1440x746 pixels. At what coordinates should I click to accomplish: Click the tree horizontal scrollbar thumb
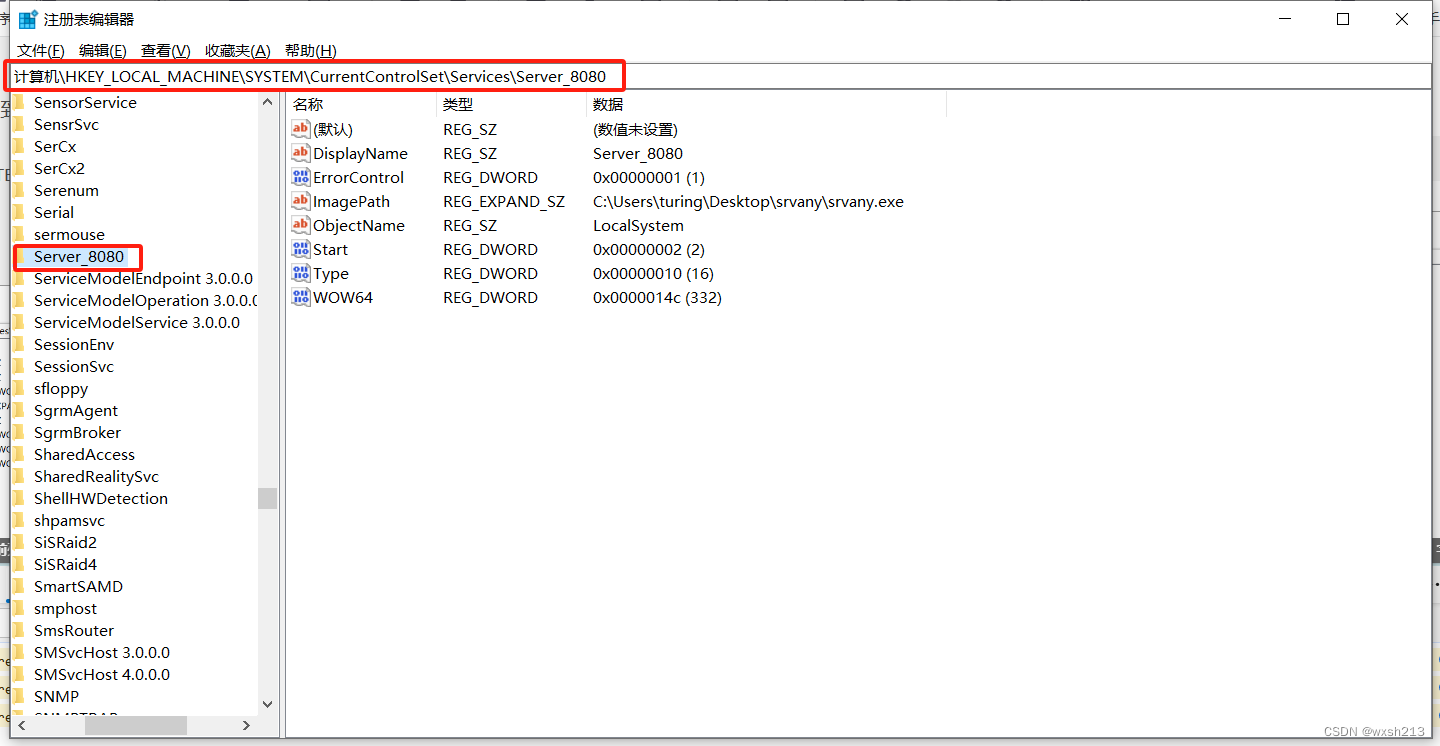coord(135,726)
